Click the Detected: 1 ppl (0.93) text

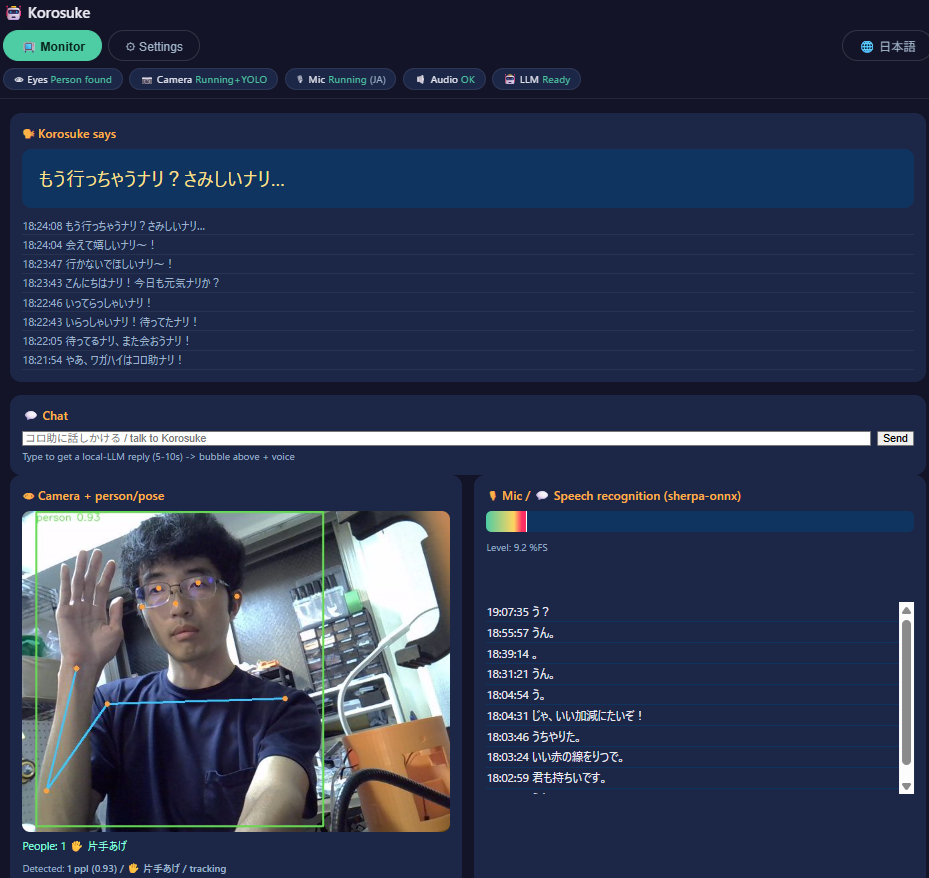click(70, 869)
